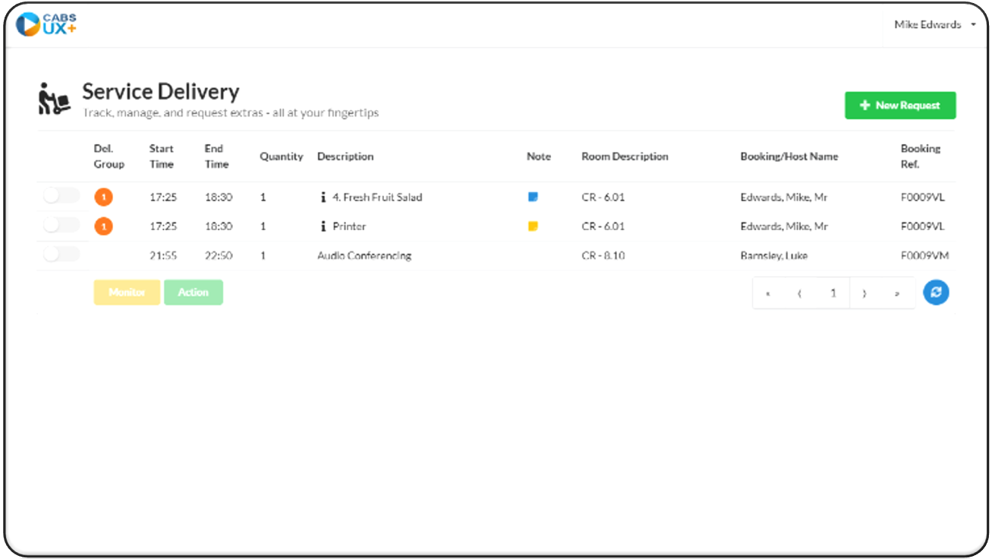The image size is (992, 559).
Task: Open the yellow note on Printer row
Action: point(533,226)
